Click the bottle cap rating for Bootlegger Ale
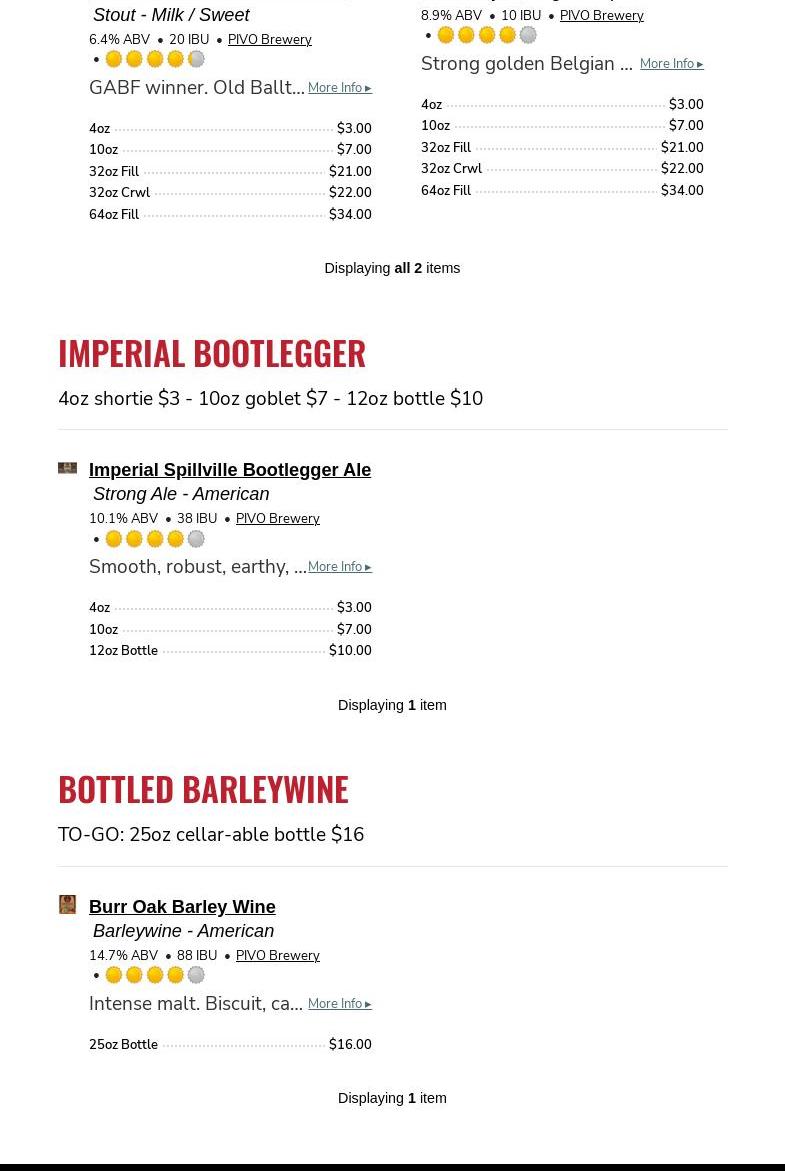785x1171 pixels. pos(155,538)
